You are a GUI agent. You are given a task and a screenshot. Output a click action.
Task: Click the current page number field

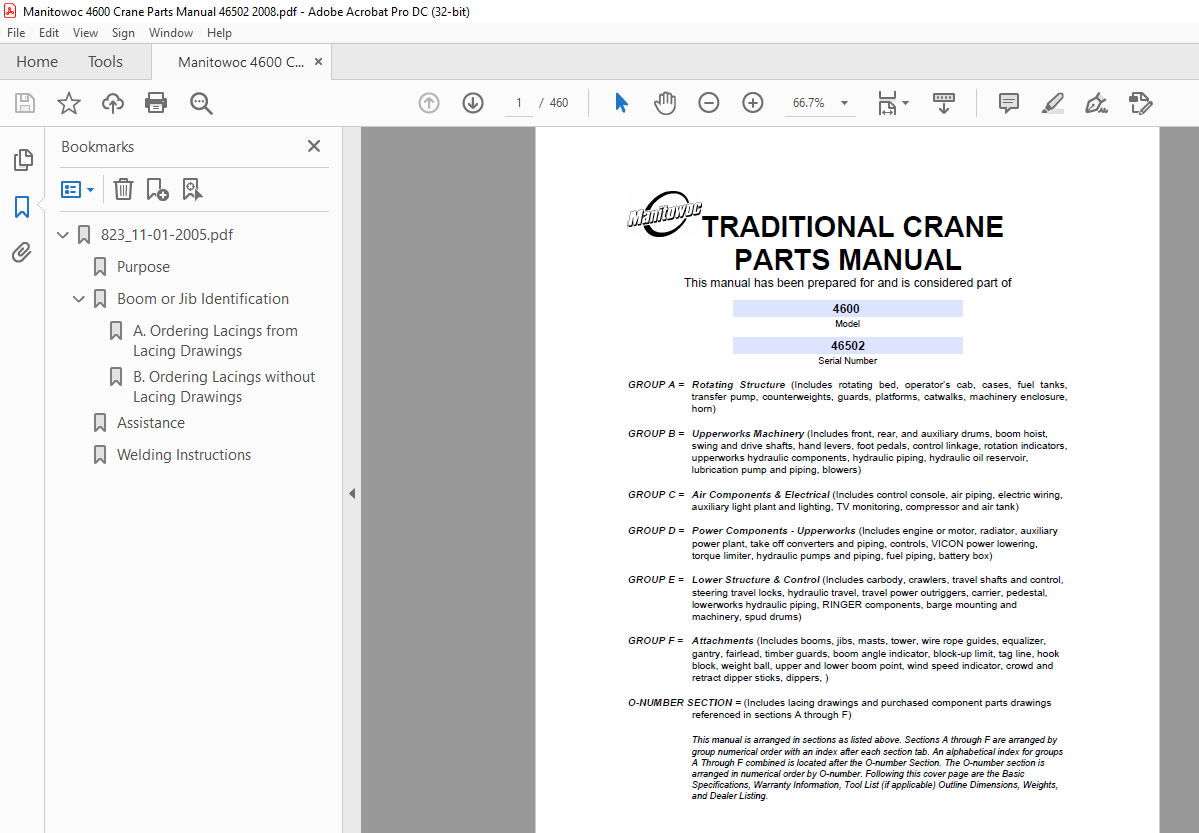tap(518, 103)
